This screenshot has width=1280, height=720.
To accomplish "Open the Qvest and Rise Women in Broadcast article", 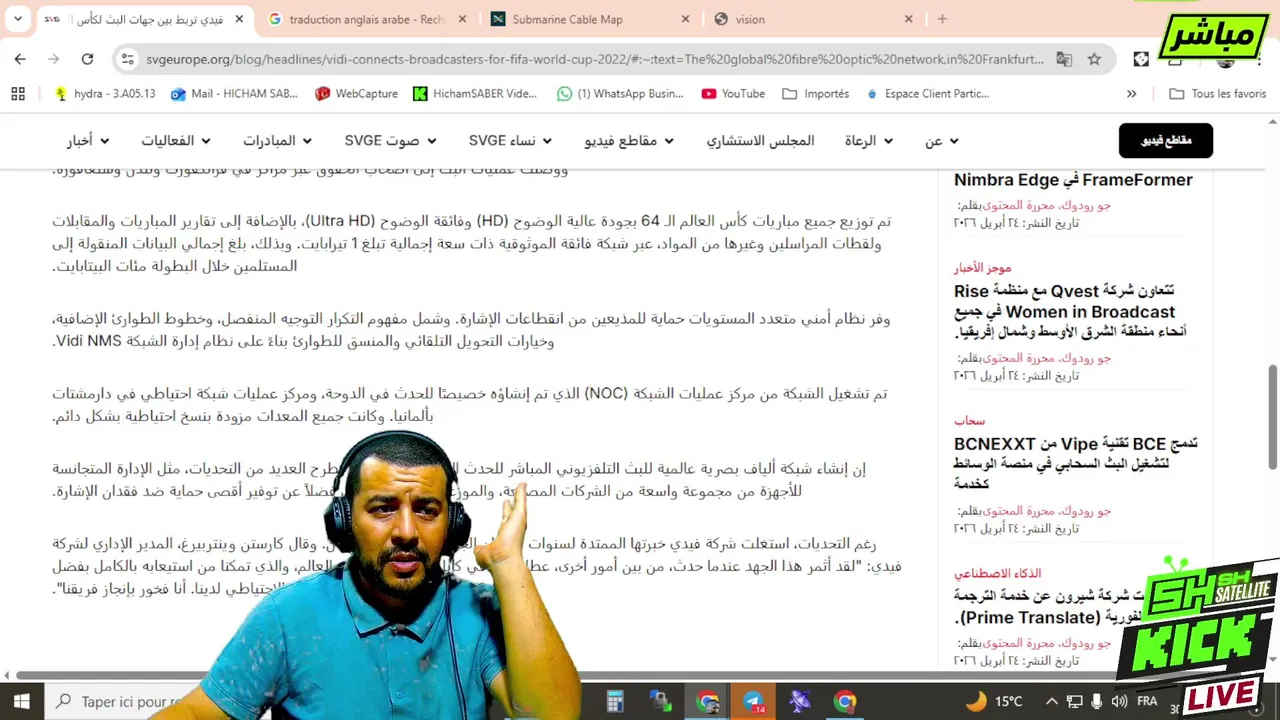I will 1070,312.
